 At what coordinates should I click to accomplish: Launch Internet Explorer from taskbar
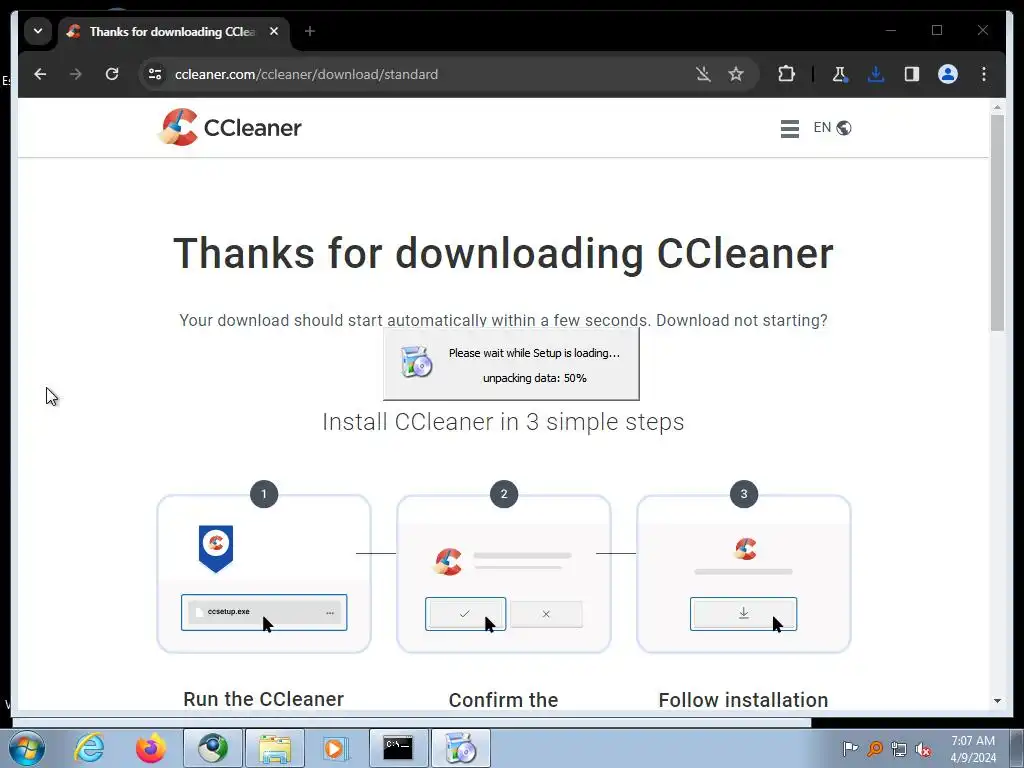pyautogui.click(x=89, y=748)
